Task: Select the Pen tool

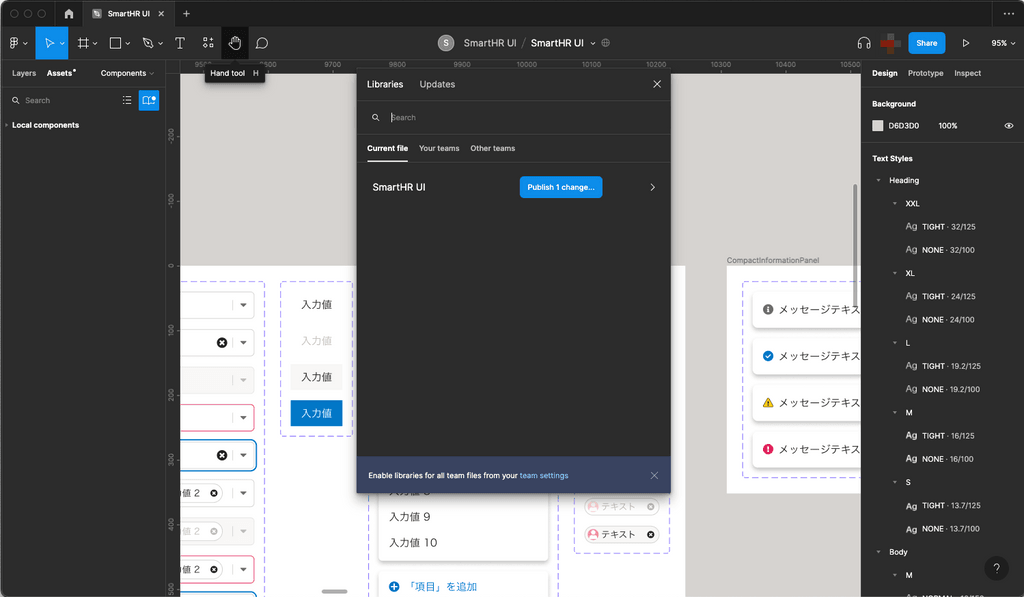Action: 145,42
